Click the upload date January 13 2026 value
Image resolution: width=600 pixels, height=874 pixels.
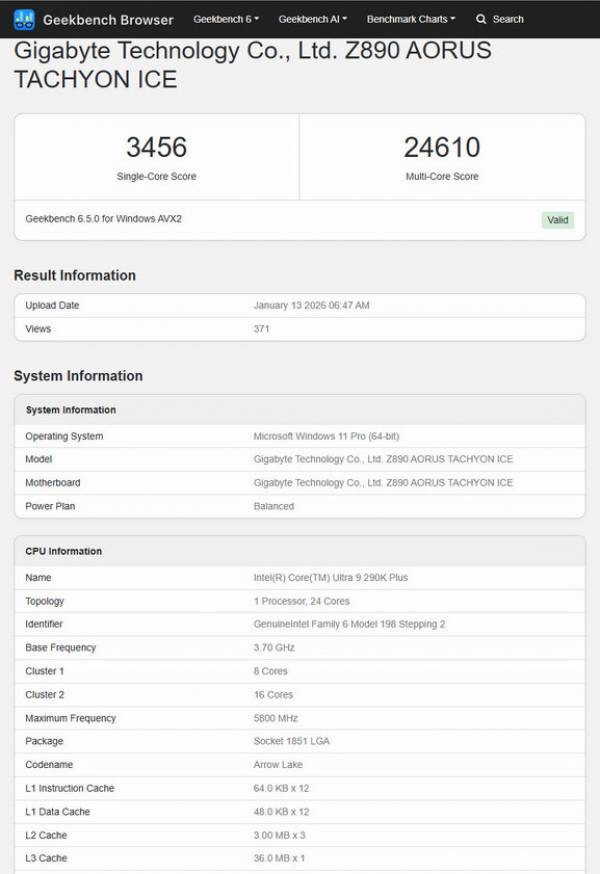311,305
